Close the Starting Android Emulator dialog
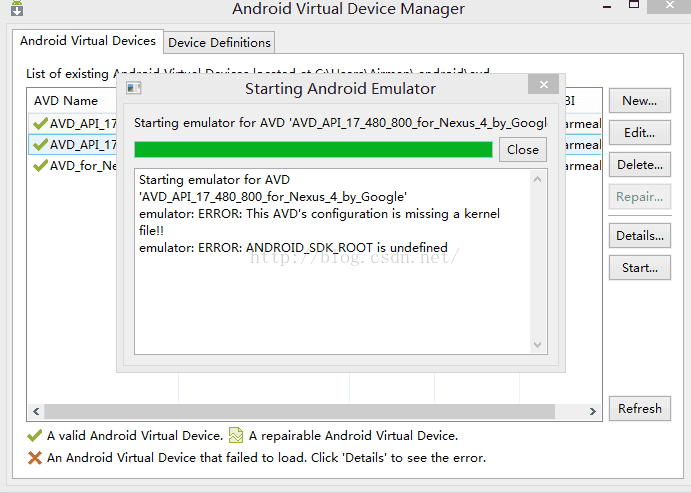691x493 pixels. 543,84
